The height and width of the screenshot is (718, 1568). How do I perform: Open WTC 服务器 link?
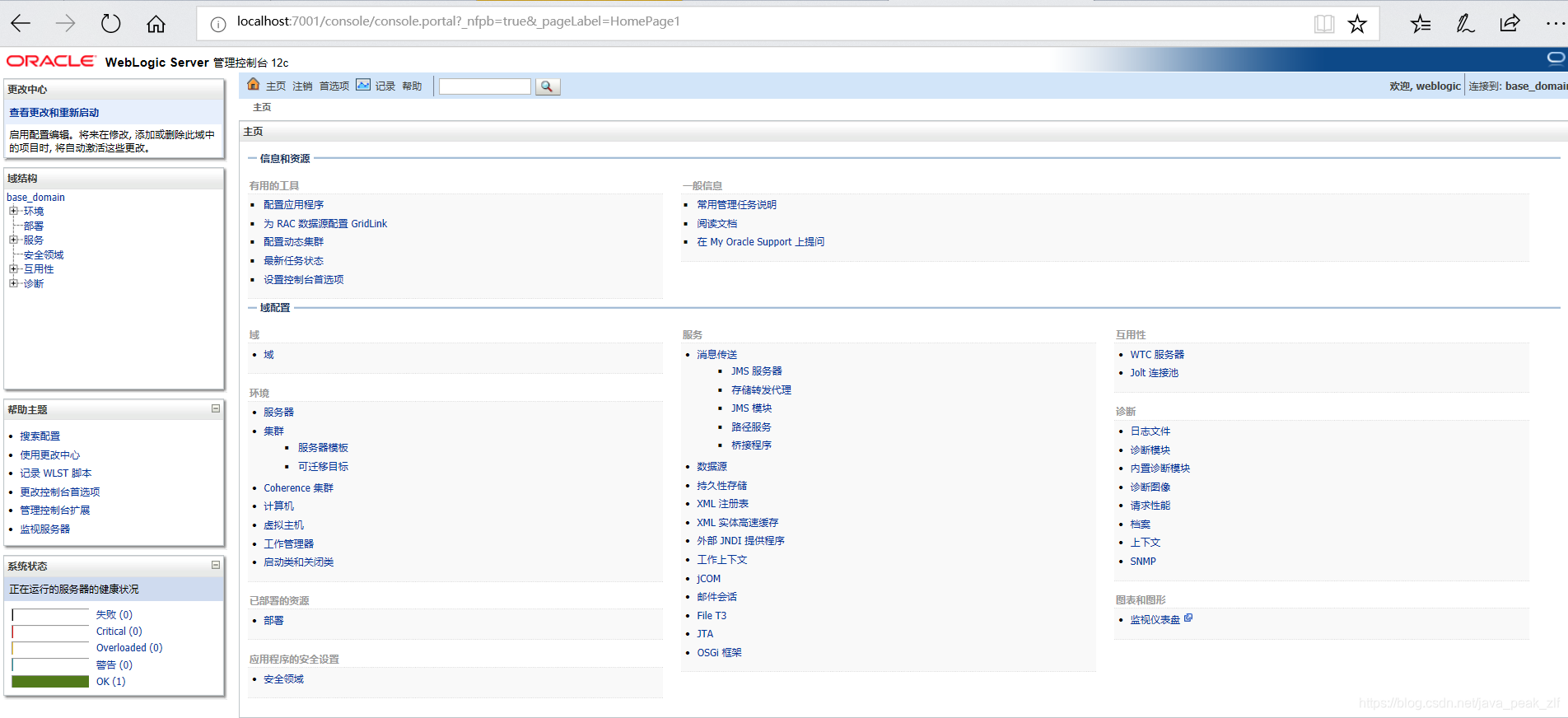point(1157,354)
